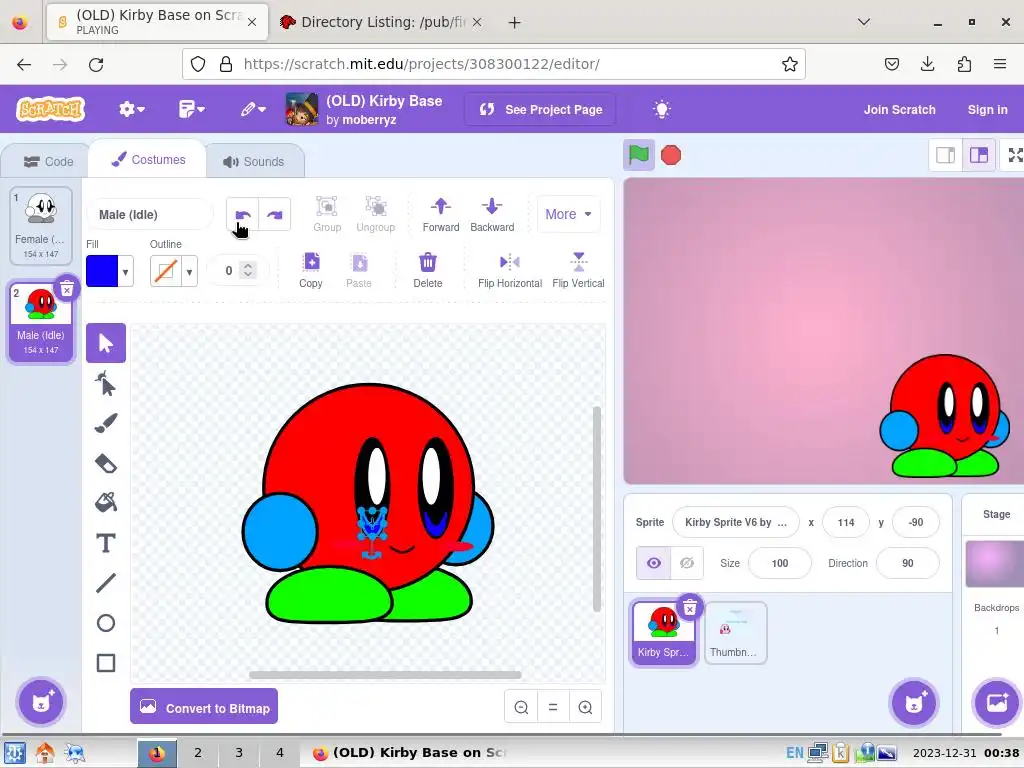The width and height of the screenshot is (1024, 768).
Task: Click the costume name field
Action: [150, 214]
